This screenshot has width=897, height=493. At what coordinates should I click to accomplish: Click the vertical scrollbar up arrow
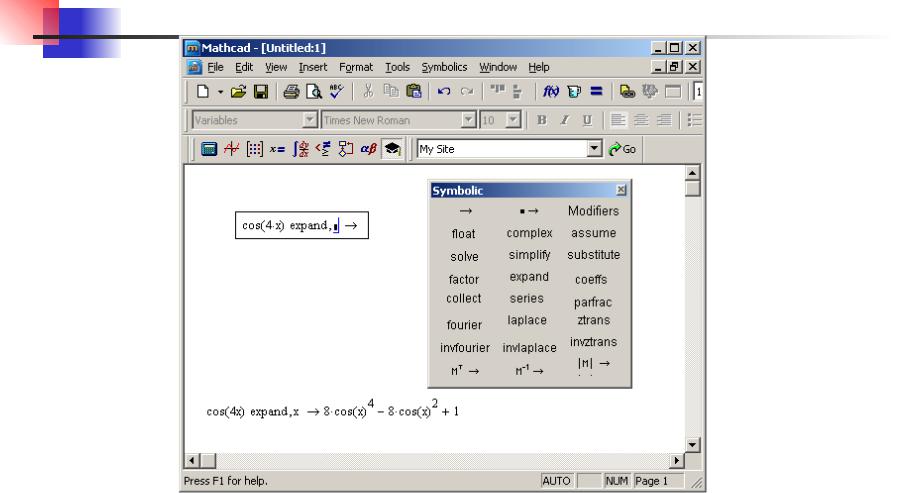(692, 173)
